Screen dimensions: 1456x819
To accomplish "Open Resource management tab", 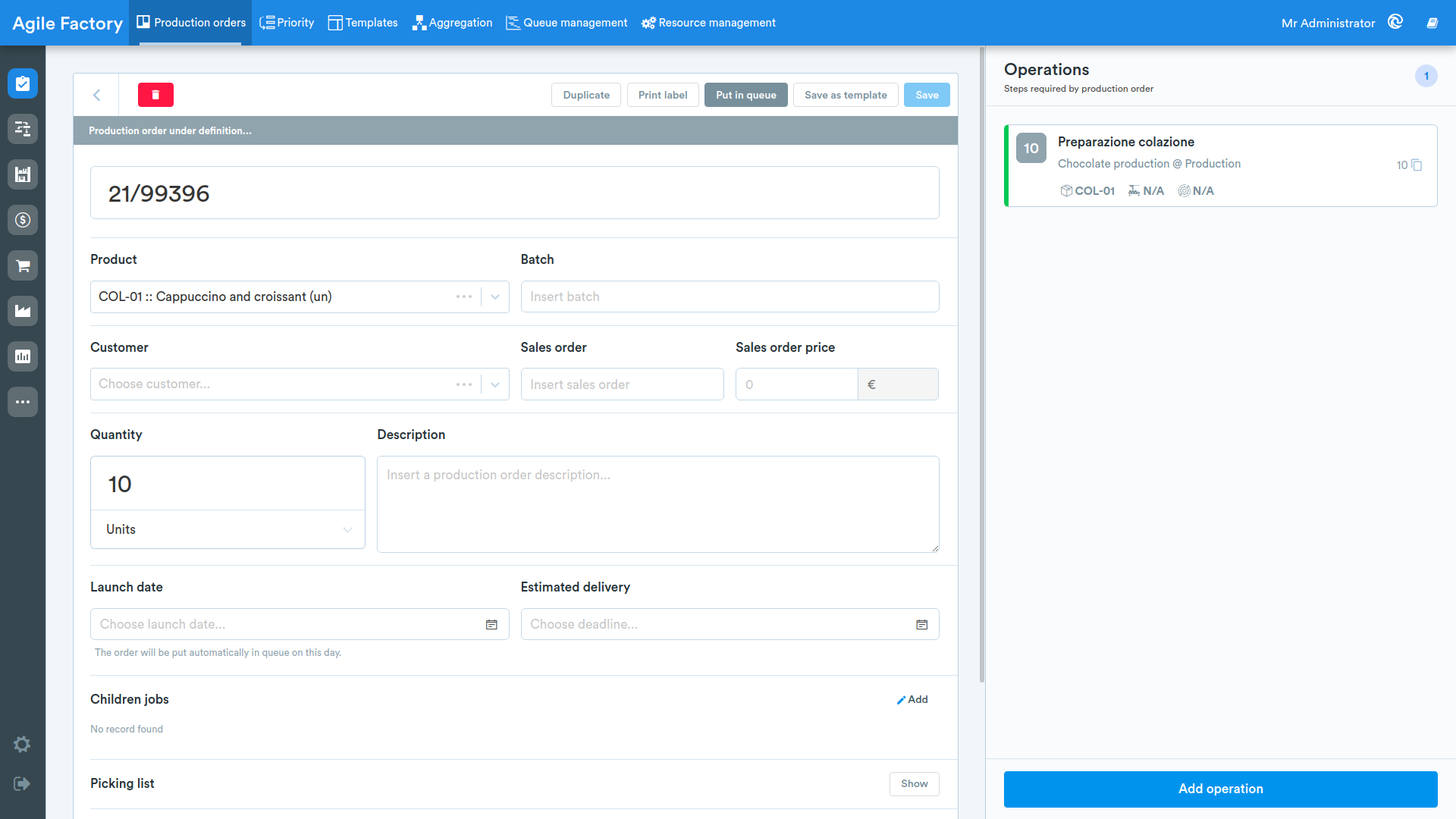I will pos(709,23).
